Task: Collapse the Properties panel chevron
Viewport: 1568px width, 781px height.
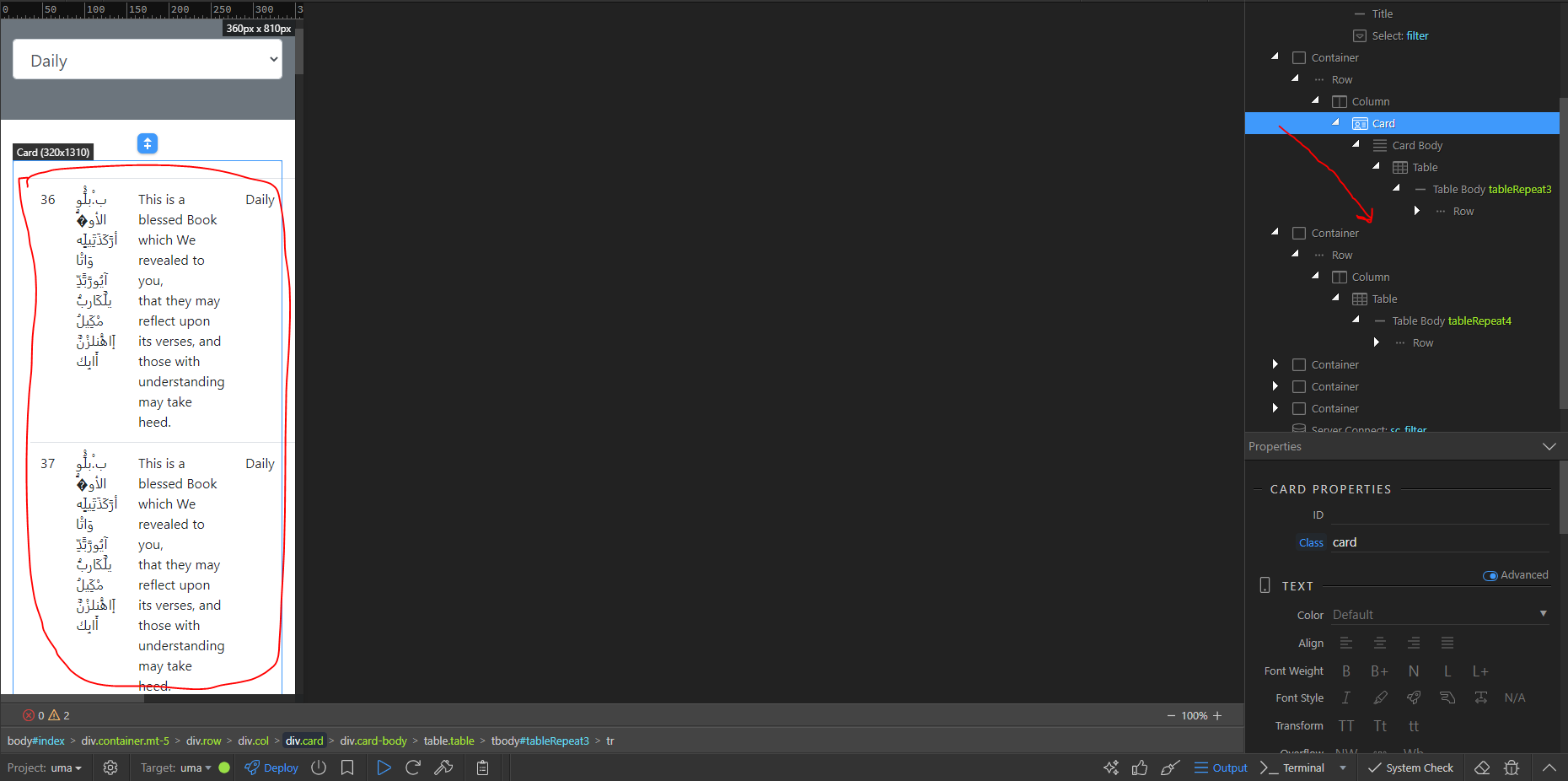Action: [1549, 446]
